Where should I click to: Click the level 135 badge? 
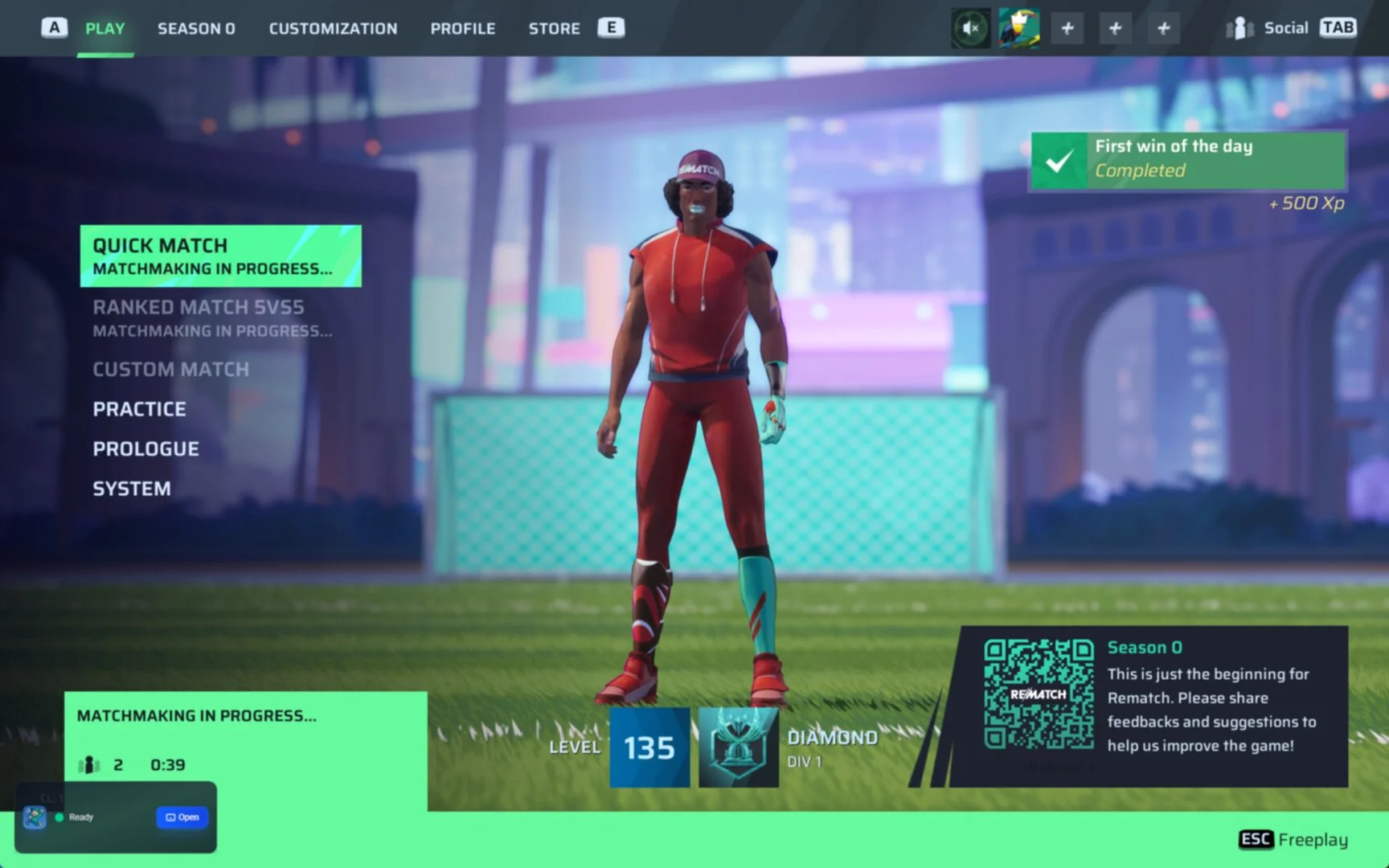(x=649, y=747)
